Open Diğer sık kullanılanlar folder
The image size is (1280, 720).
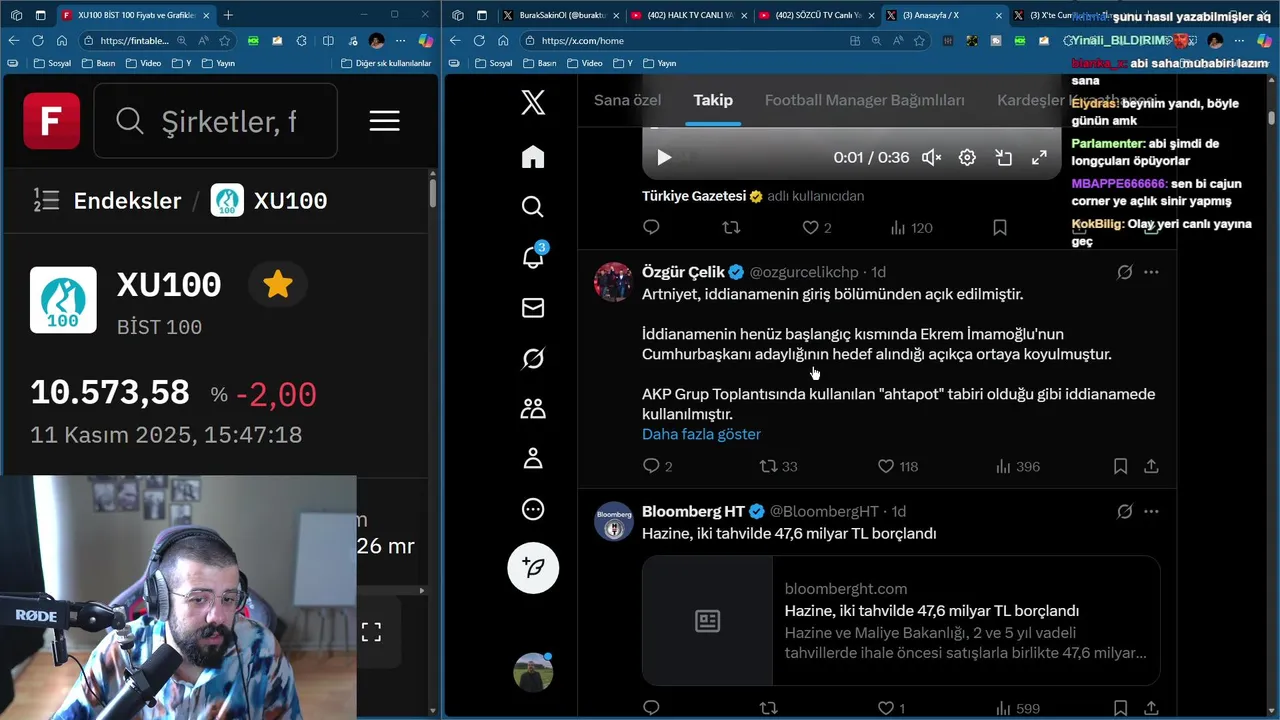tap(385, 63)
